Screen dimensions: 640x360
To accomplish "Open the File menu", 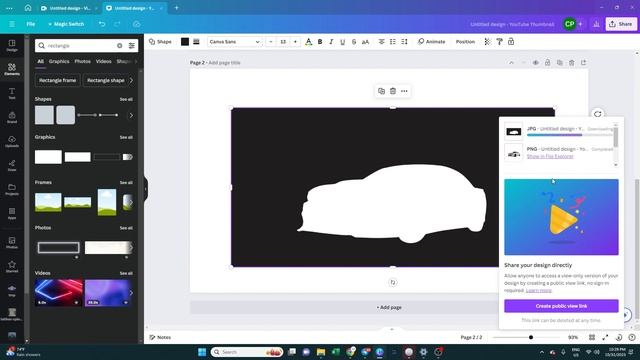I will pyautogui.click(x=31, y=24).
